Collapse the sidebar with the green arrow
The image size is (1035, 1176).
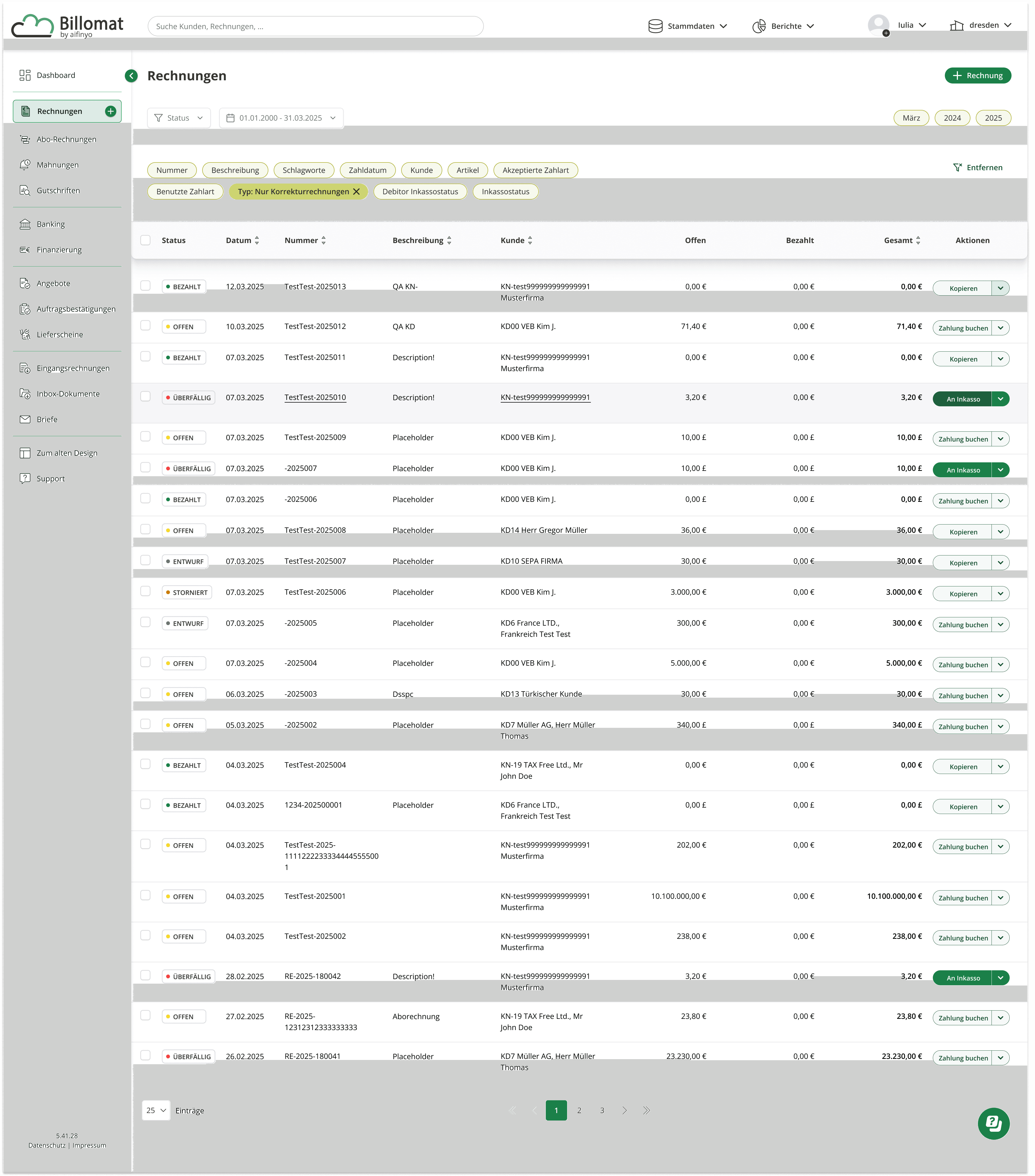click(131, 76)
